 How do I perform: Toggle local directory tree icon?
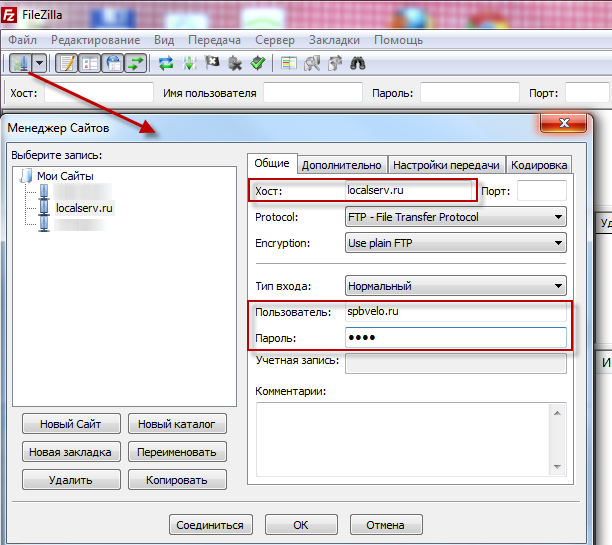[90, 63]
